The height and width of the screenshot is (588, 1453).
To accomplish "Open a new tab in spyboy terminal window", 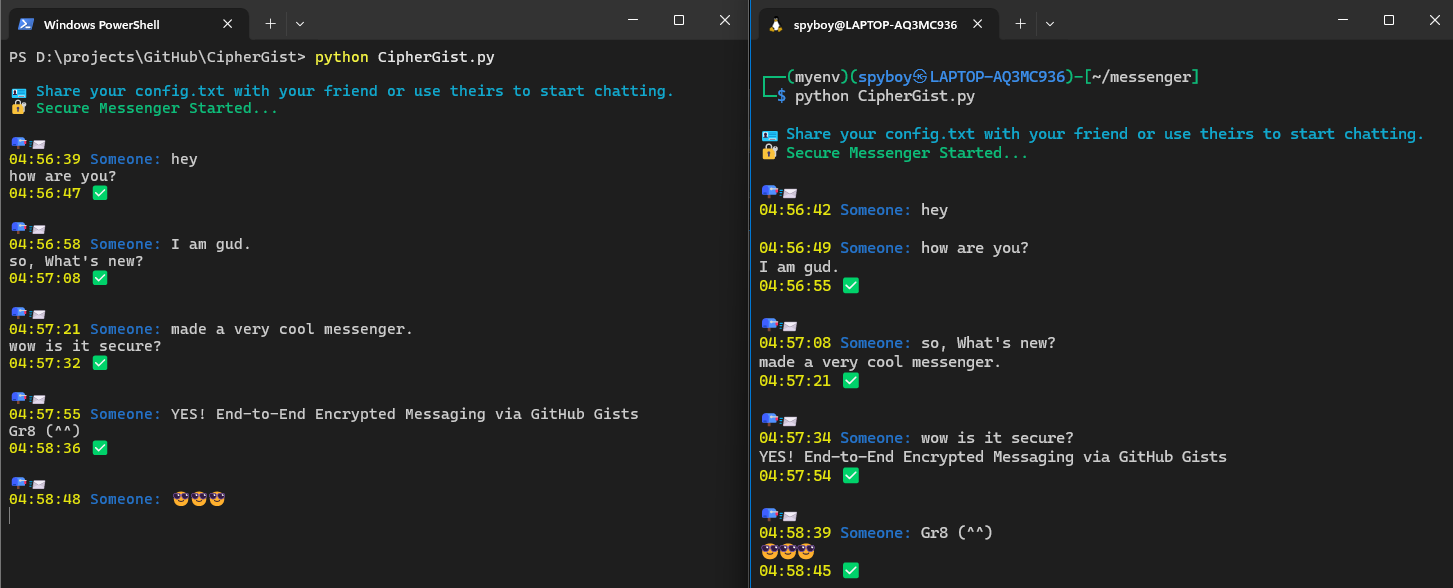I will [1020, 23].
